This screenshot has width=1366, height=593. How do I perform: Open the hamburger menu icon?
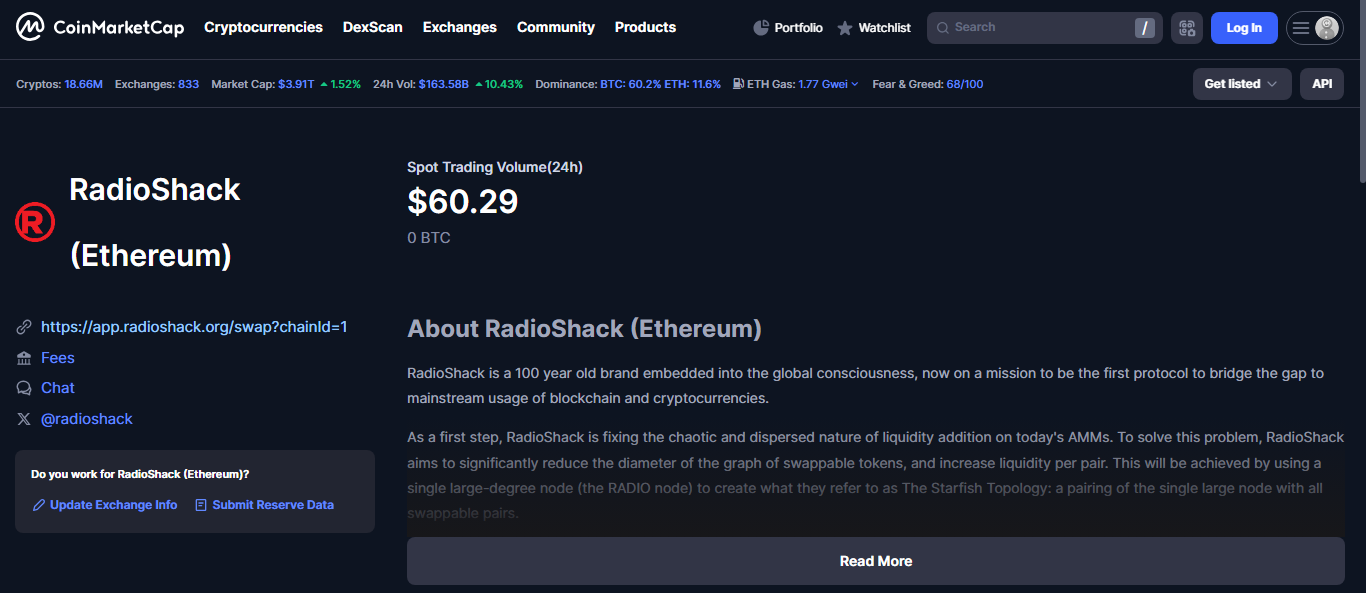(x=1301, y=28)
